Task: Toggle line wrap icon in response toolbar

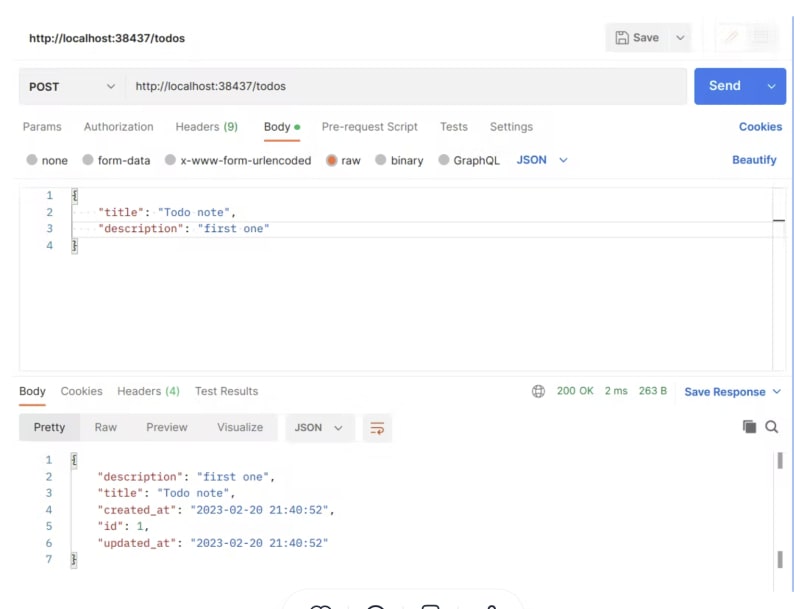Action: point(377,428)
